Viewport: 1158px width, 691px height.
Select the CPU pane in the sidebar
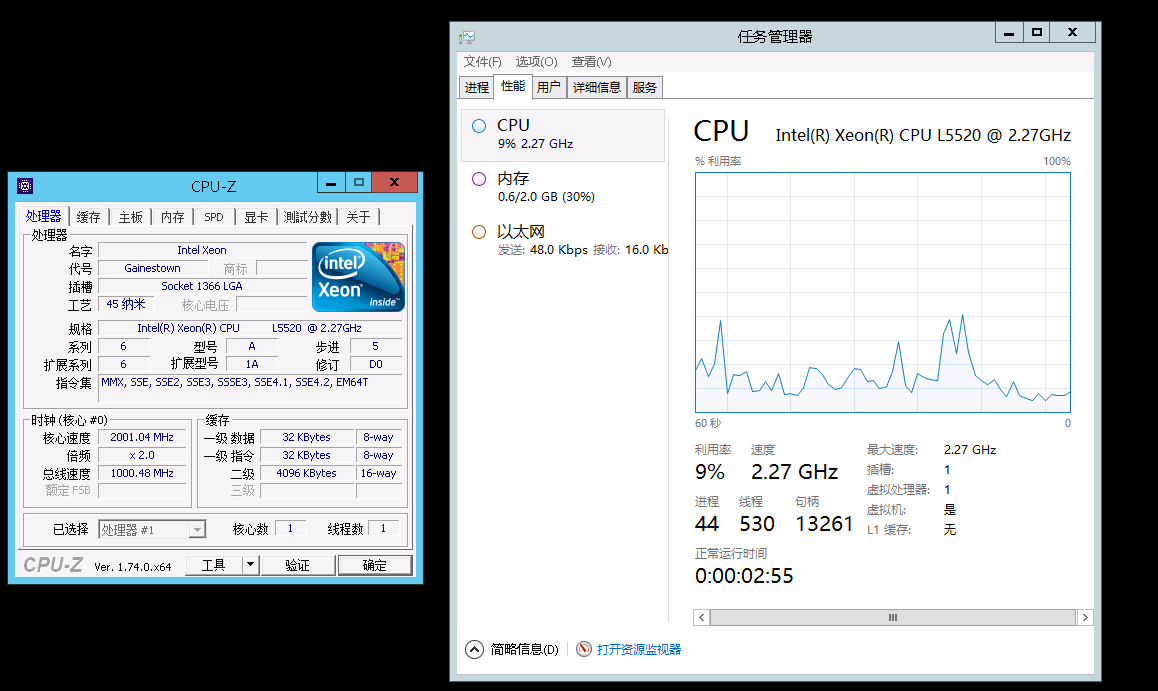tap(562, 133)
